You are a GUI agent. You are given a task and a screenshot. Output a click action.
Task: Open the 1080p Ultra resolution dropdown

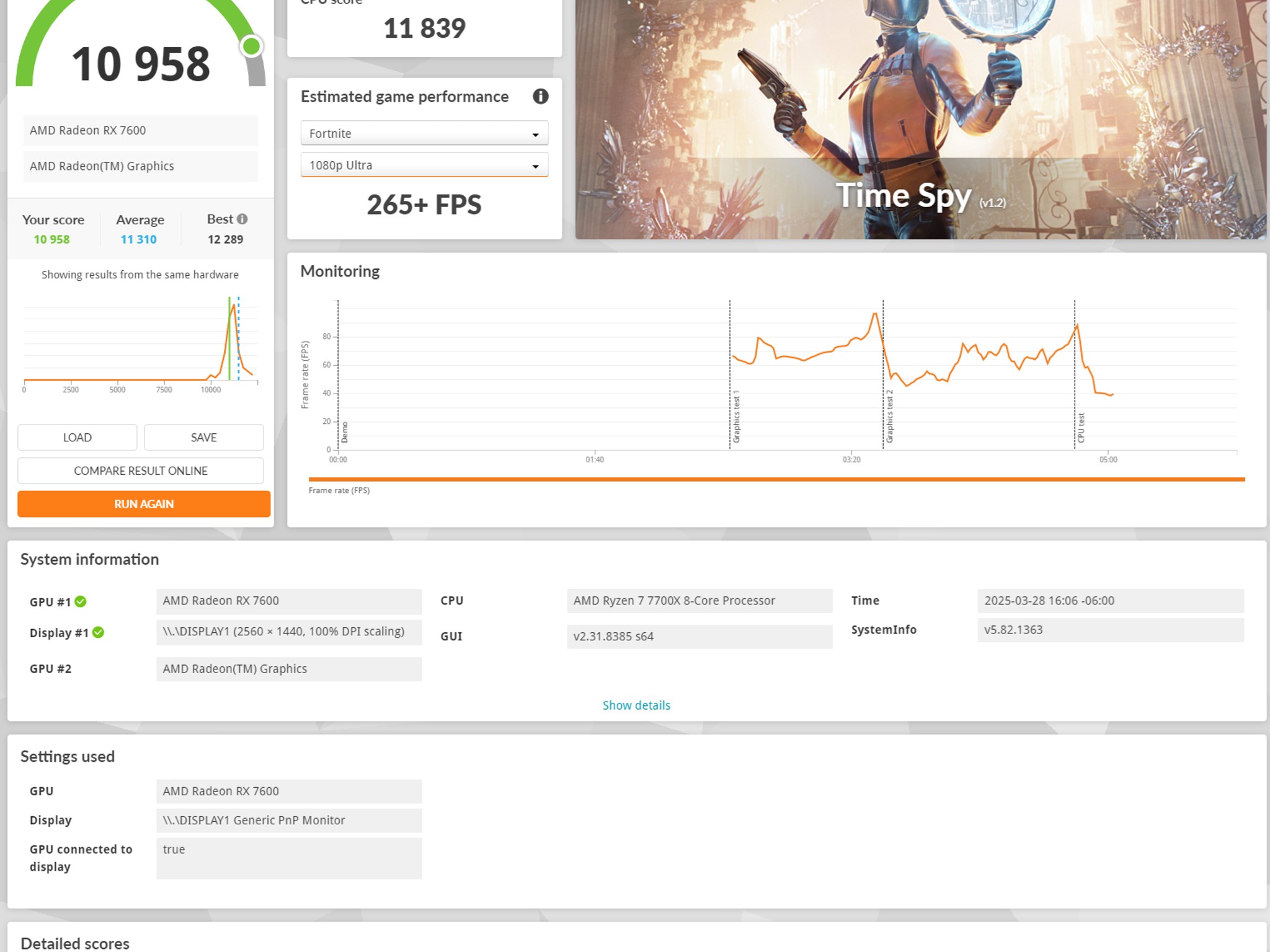pyautogui.click(x=424, y=165)
